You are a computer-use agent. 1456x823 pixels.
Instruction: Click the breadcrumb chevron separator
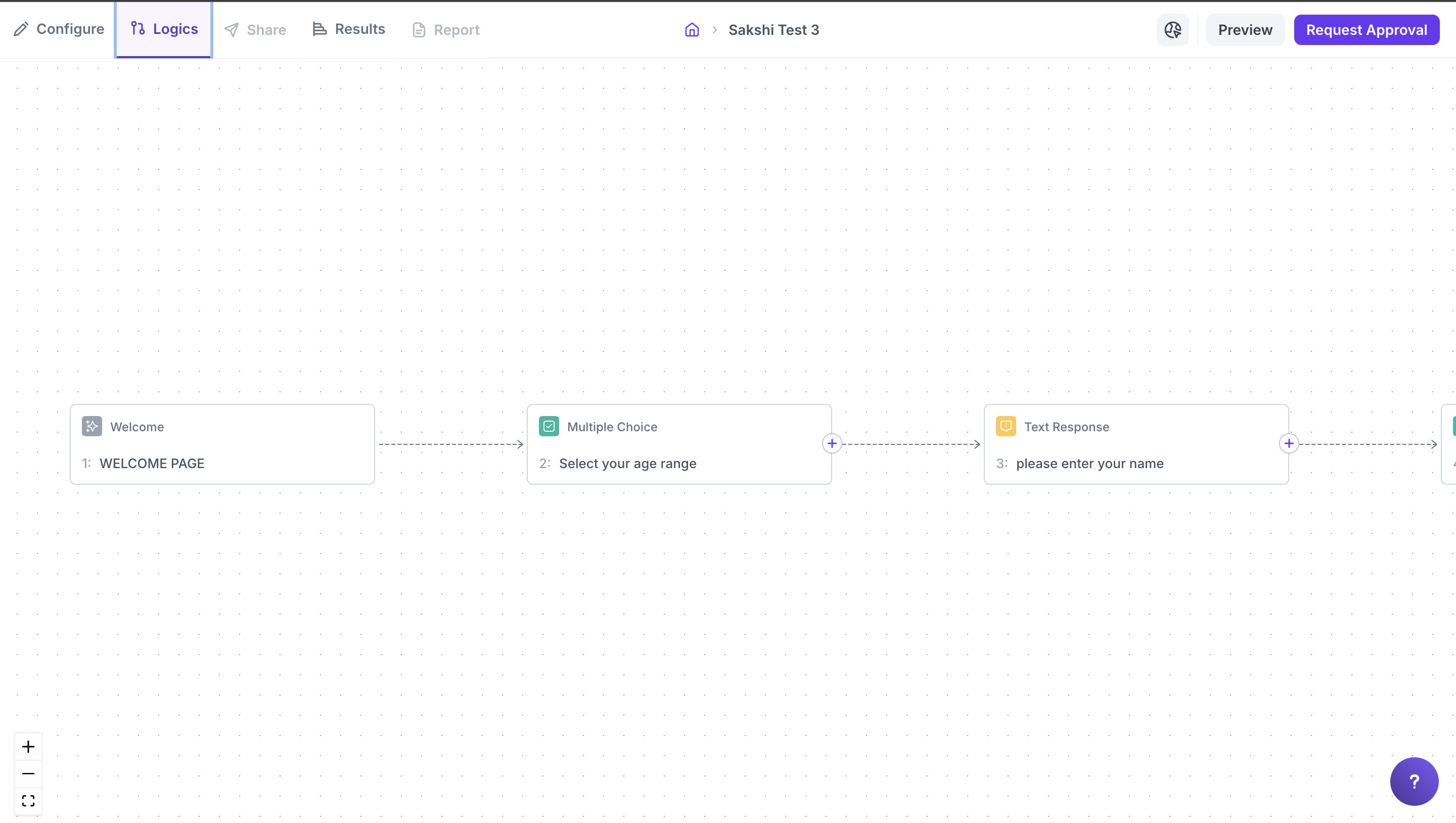coord(714,30)
